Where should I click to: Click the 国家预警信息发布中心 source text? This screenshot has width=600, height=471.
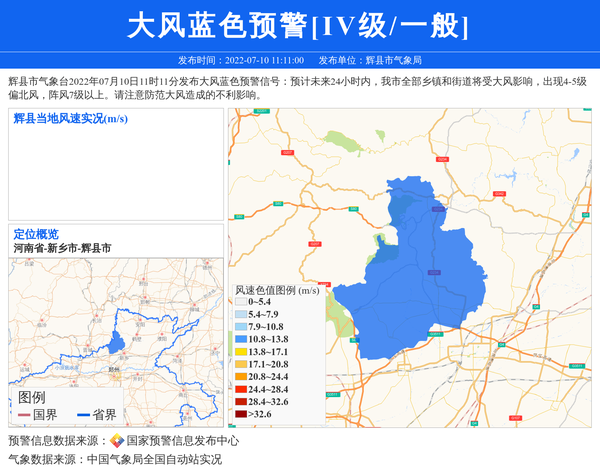182,441
